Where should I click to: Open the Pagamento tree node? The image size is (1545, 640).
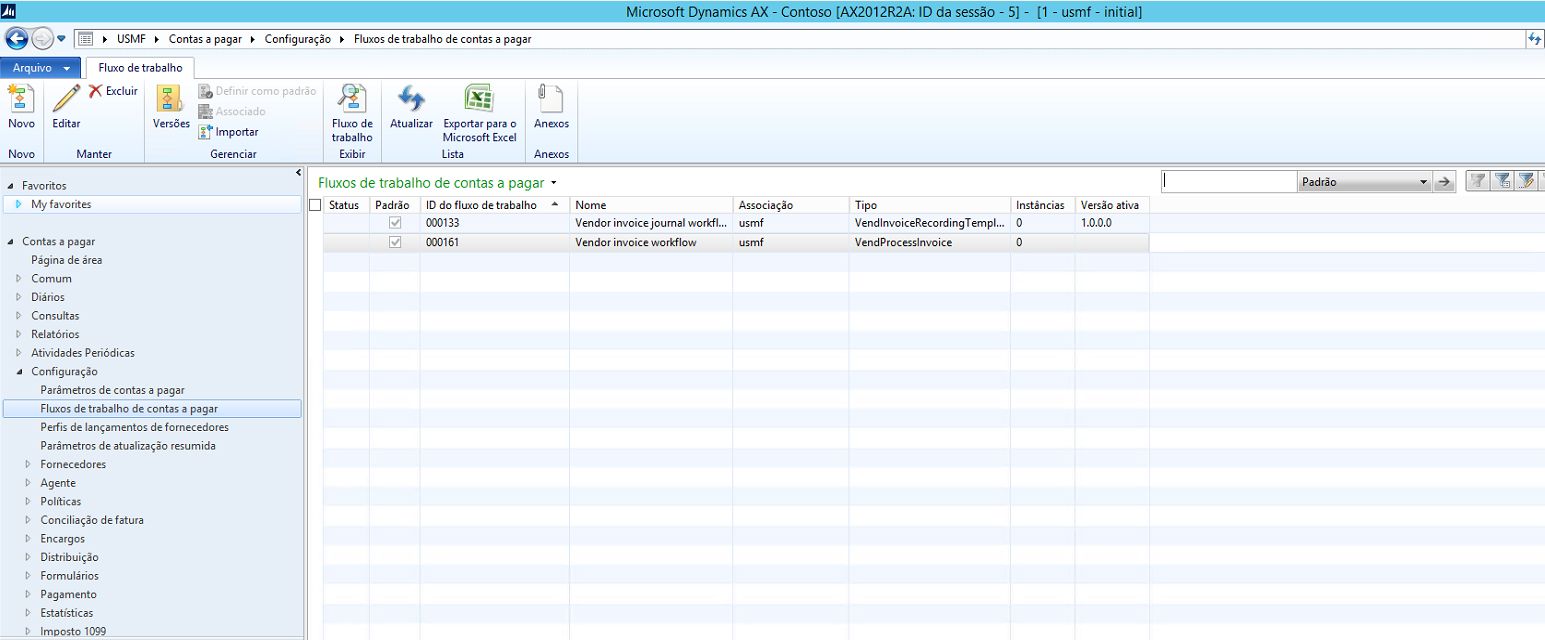point(68,594)
